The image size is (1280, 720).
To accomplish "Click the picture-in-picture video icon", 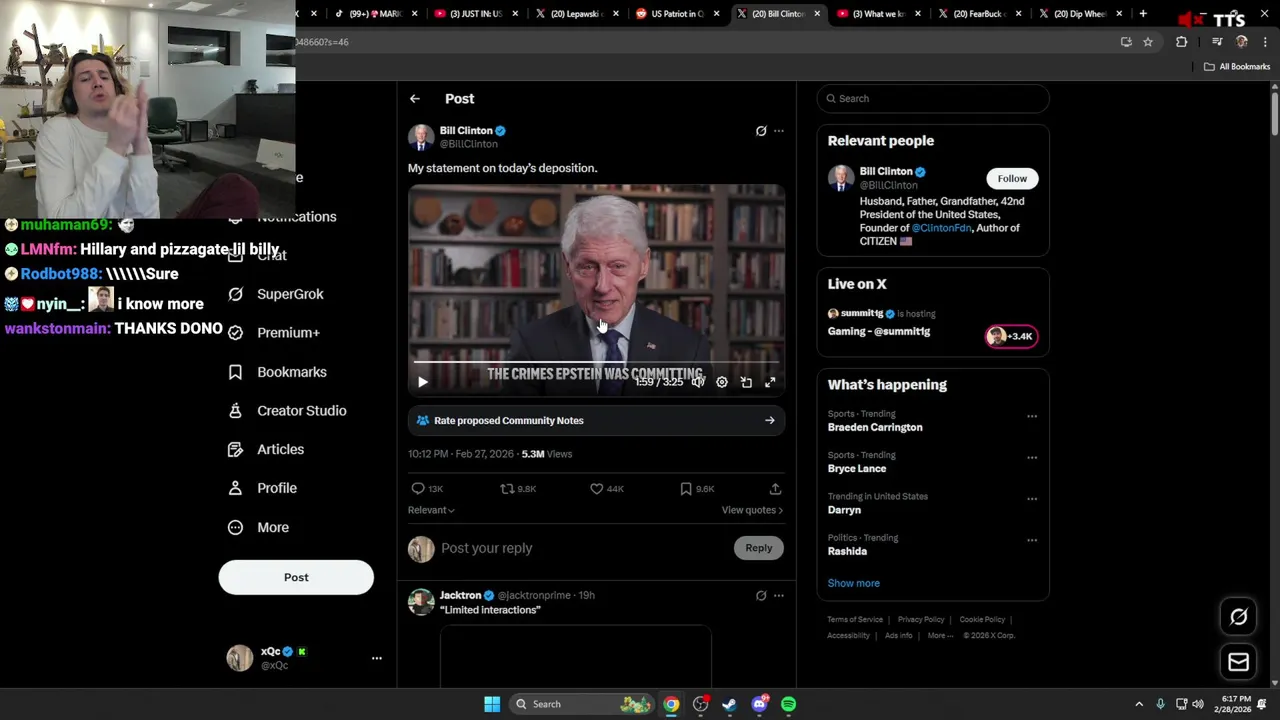I will [x=746, y=382].
